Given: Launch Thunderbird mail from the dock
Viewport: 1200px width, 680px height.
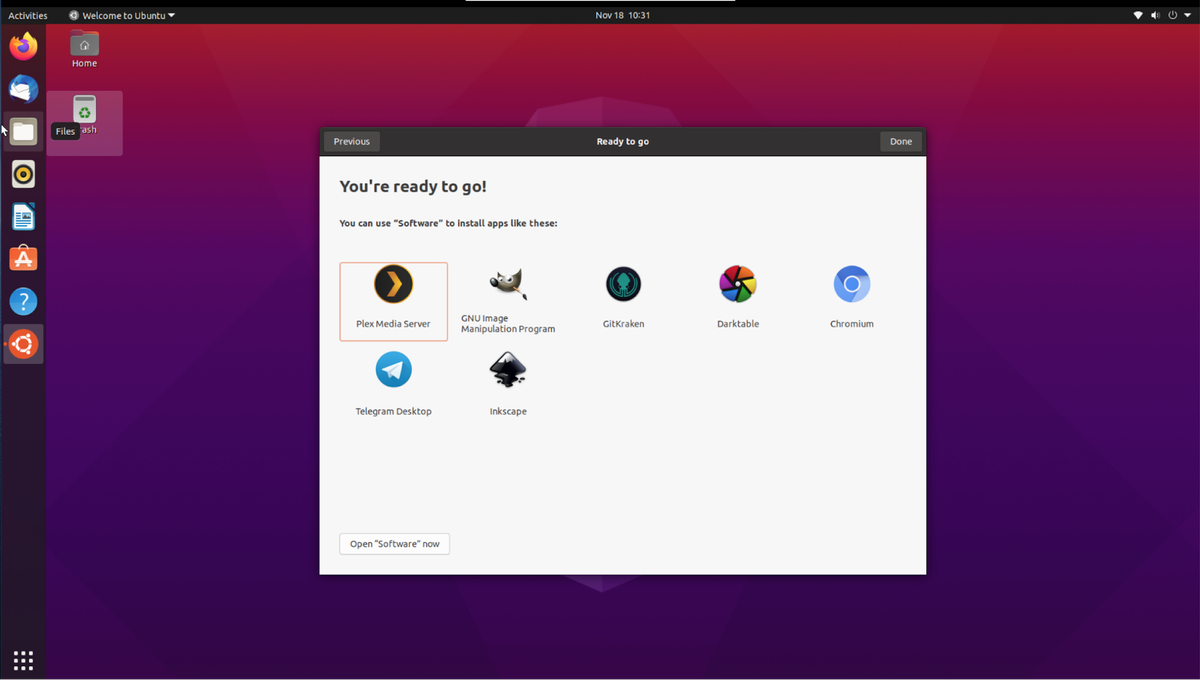Looking at the screenshot, I should [22, 88].
